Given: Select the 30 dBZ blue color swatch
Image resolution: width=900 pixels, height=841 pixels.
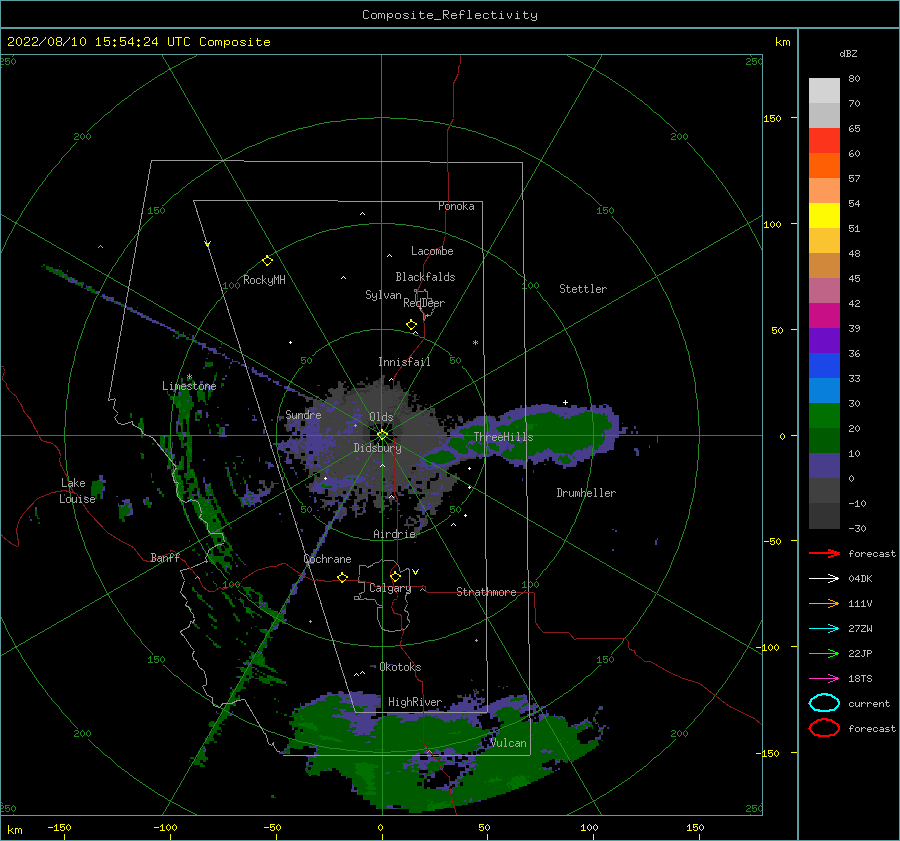Looking at the screenshot, I should pyautogui.click(x=824, y=390).
